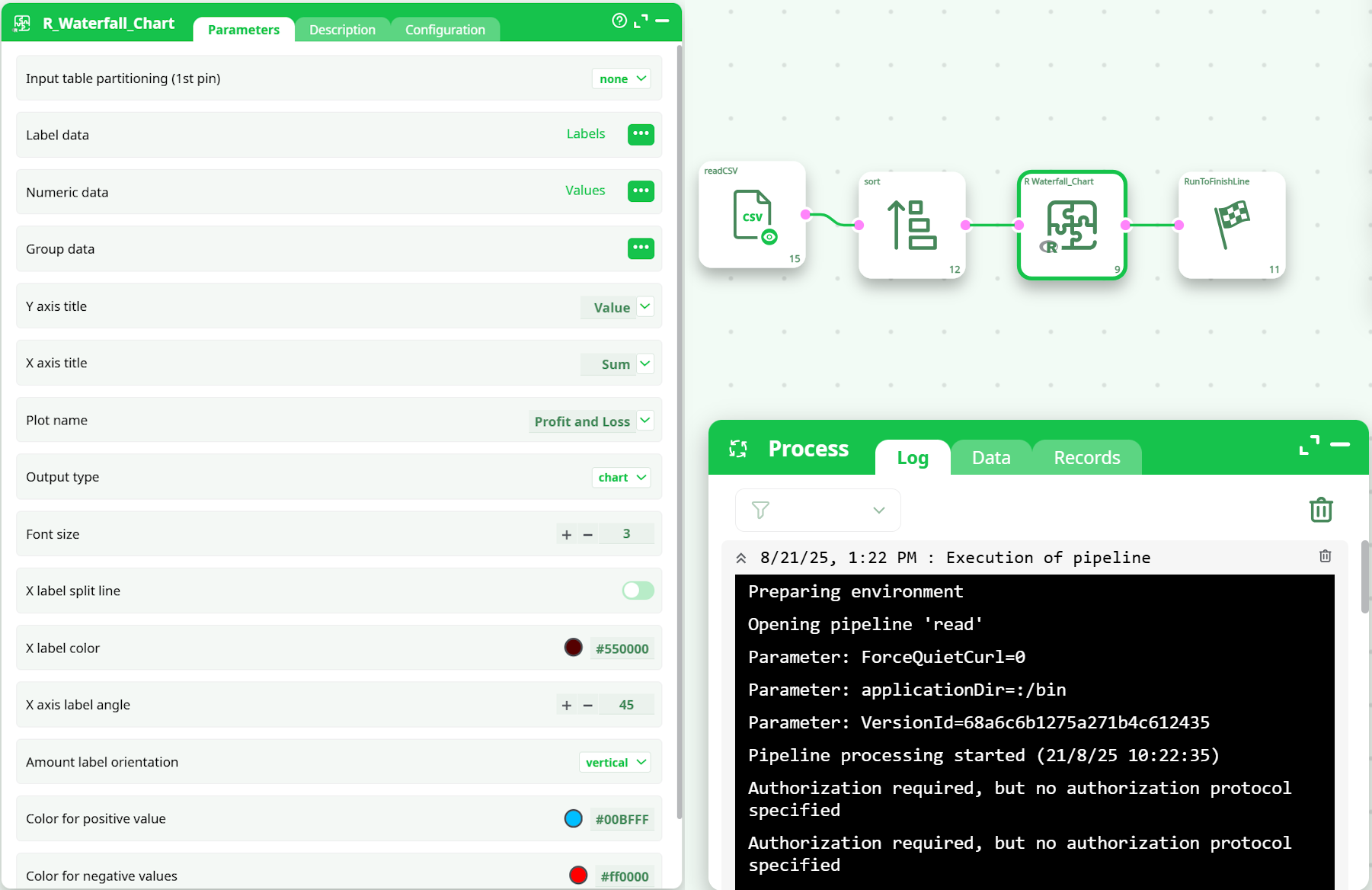
Task: Select the R Waterfall_Chart node
Action: click(1072, 225)
